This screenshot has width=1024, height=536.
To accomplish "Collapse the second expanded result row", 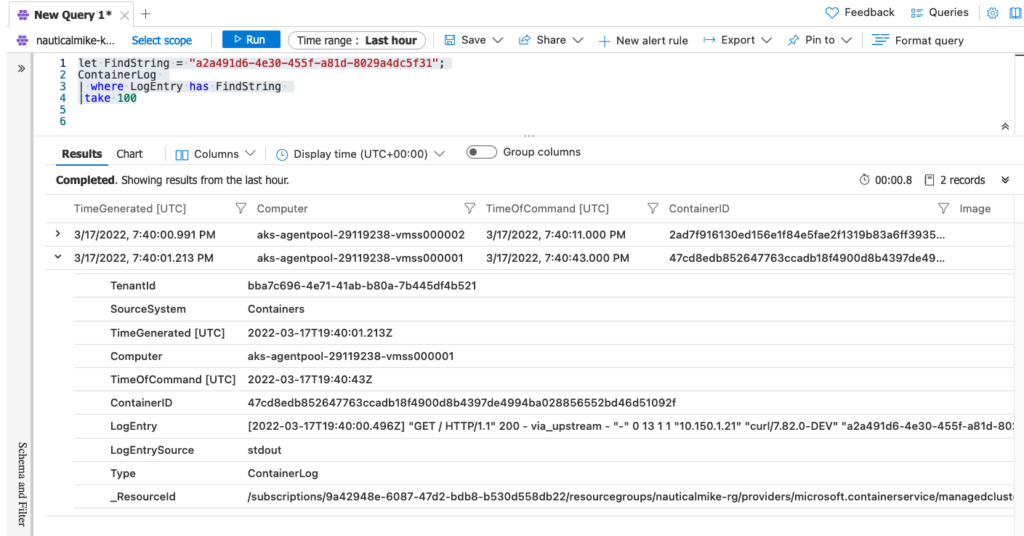I will point(58,257).
